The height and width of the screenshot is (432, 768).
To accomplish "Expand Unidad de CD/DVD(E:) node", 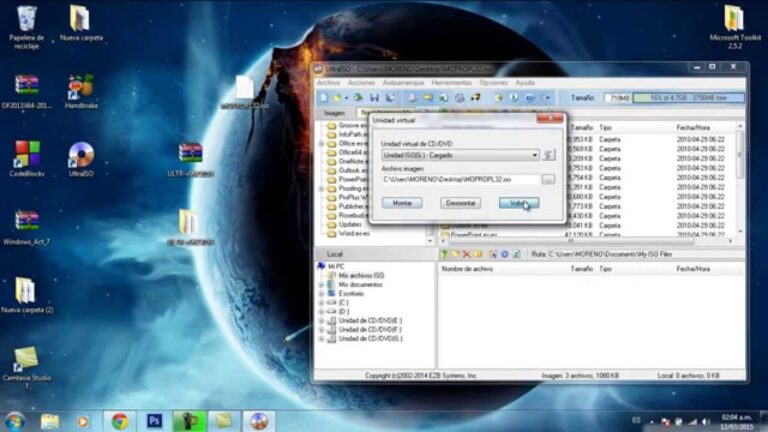I will [321, 321].
